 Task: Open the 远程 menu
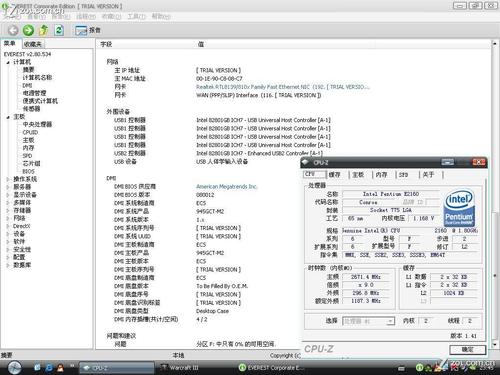(86, 16)
